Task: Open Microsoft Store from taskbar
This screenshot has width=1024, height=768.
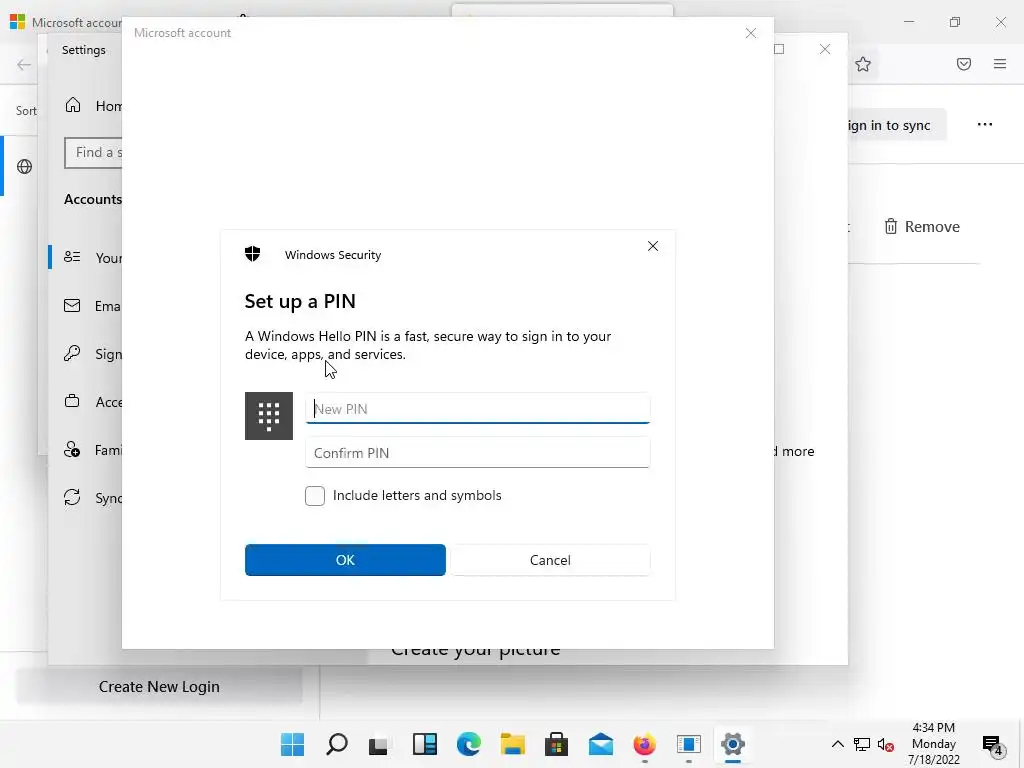Action: coord(556,744)
